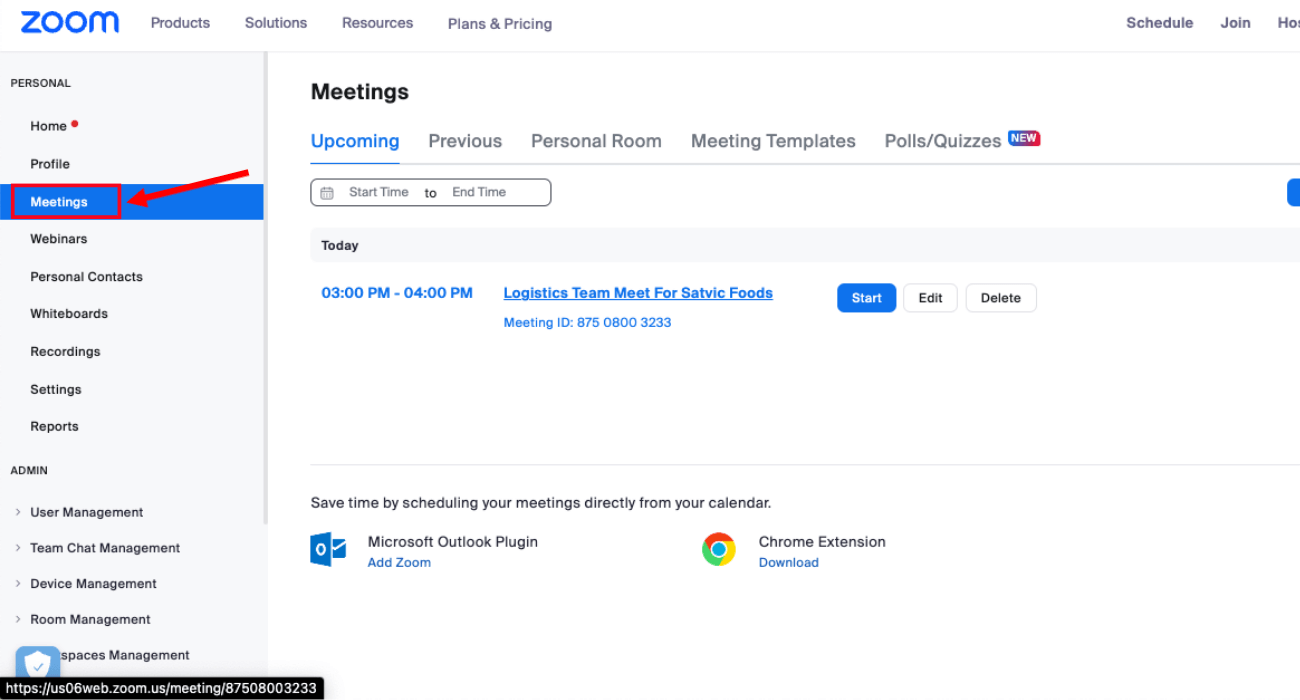Click the 03:00 PM - 04:00 PM time

tap(397, 293)
